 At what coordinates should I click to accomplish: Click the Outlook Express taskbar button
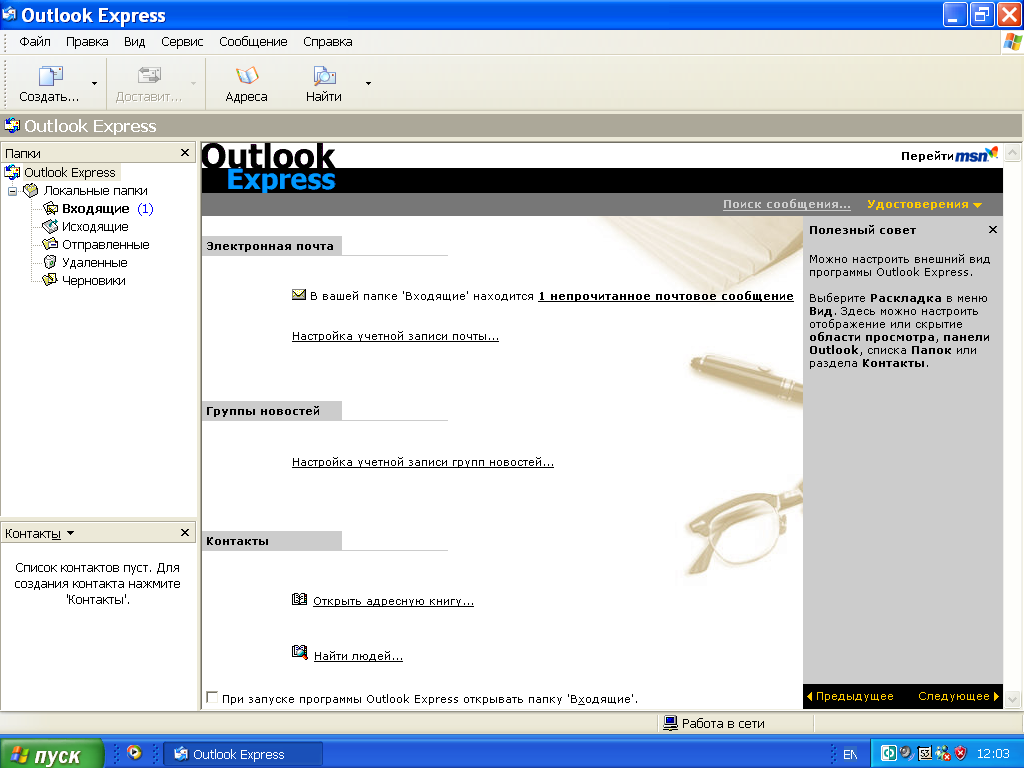point(242,754)
